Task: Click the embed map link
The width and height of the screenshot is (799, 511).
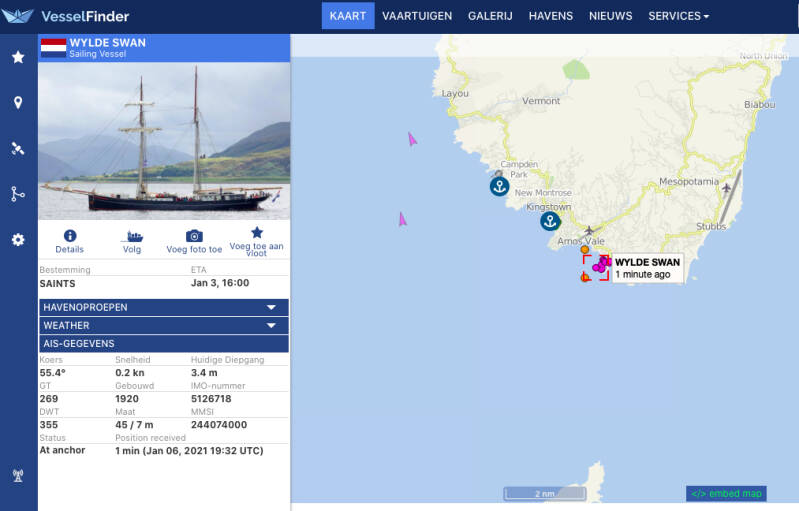Action: click(726, 493)
